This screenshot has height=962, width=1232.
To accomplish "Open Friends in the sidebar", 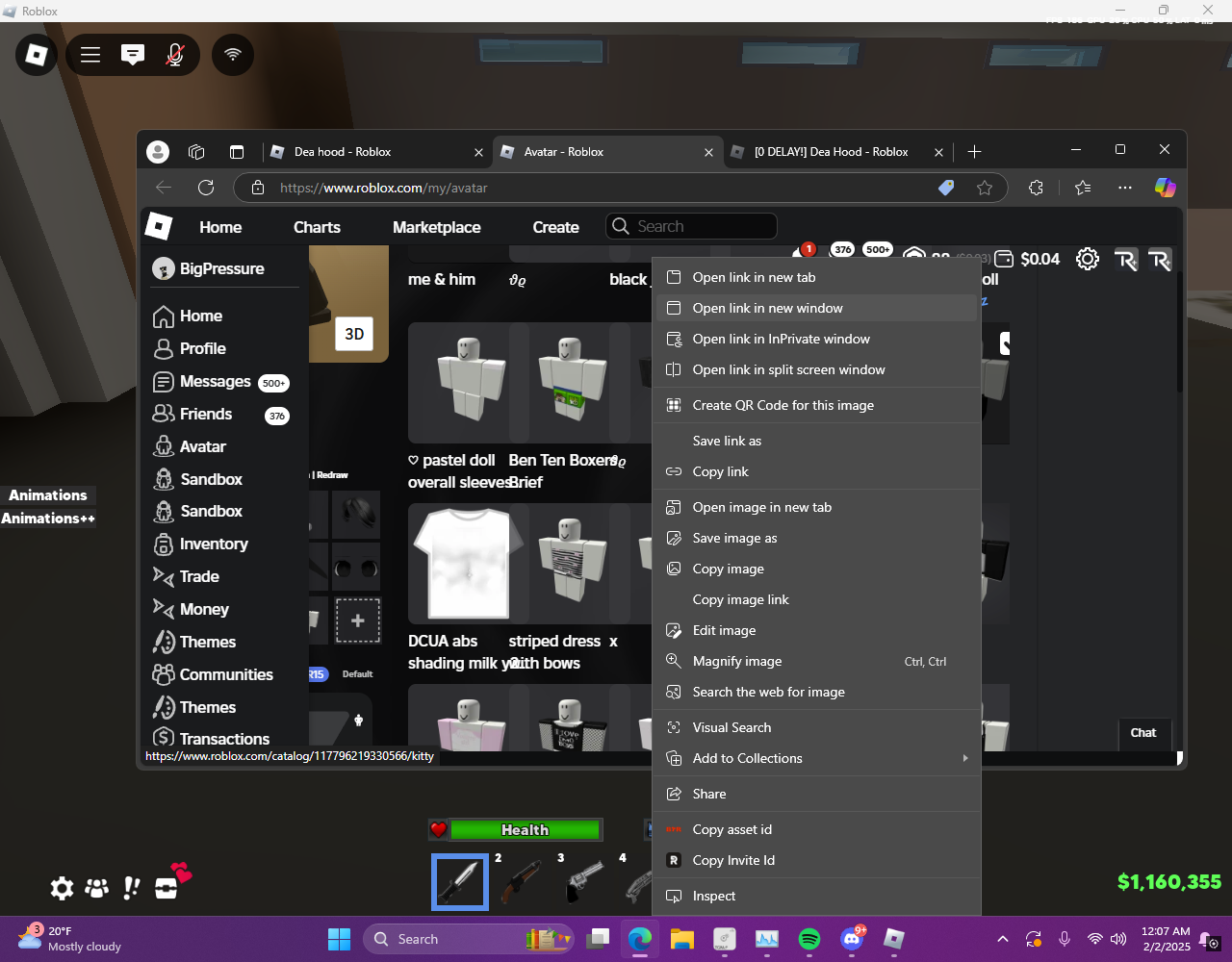I will (220, 415).
